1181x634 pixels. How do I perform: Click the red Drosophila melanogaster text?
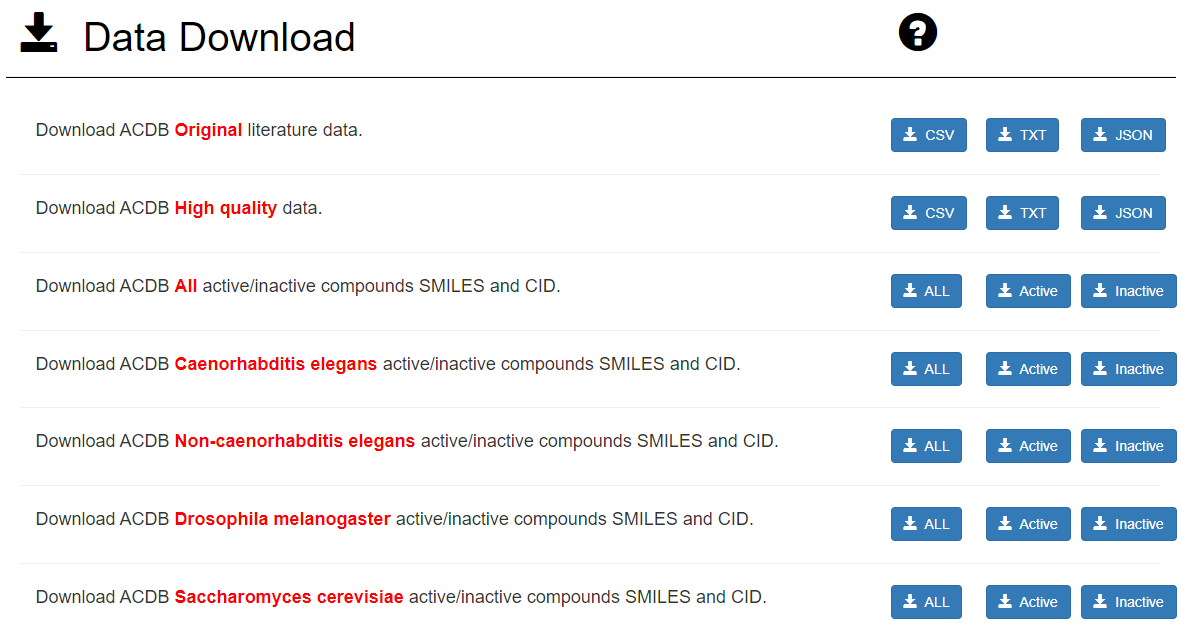[x=282, y=519]
